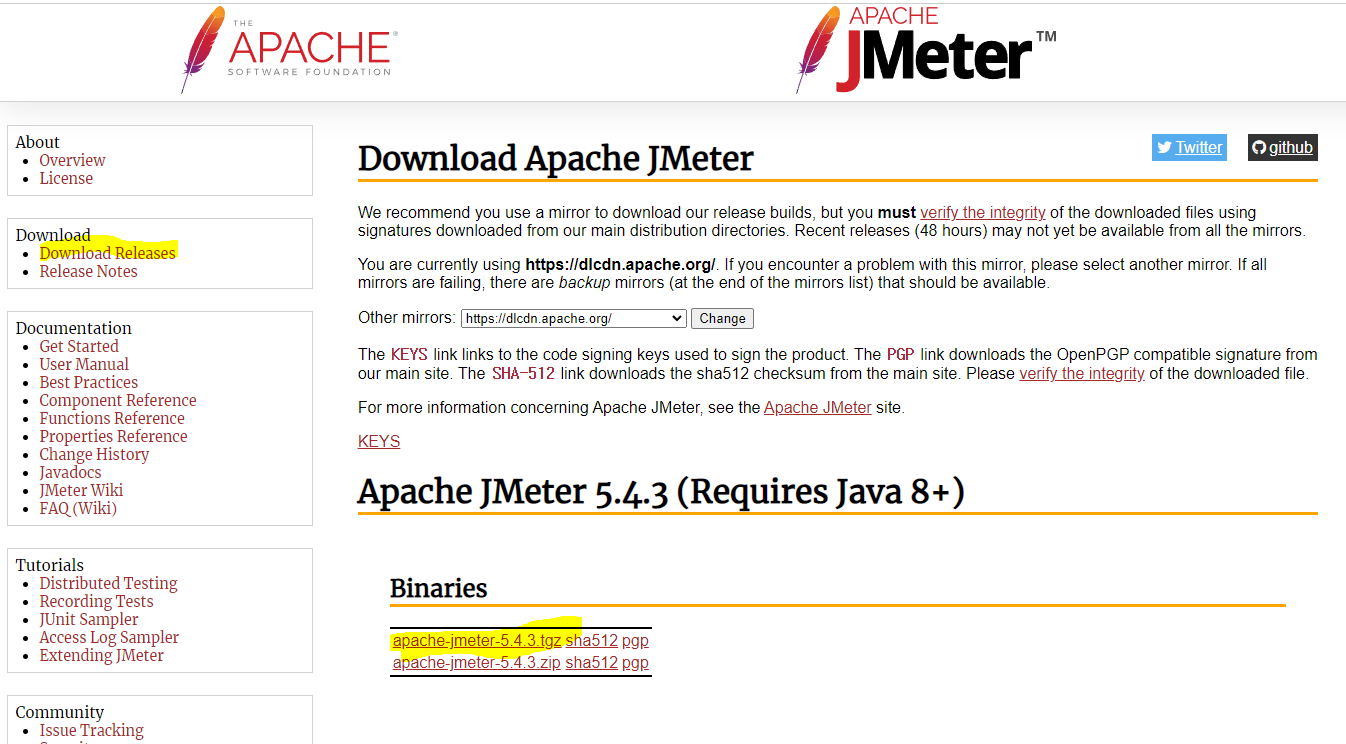Open sha512 link for the zip file
This screenshot has height=744, width=1346.
pos(591,662)
